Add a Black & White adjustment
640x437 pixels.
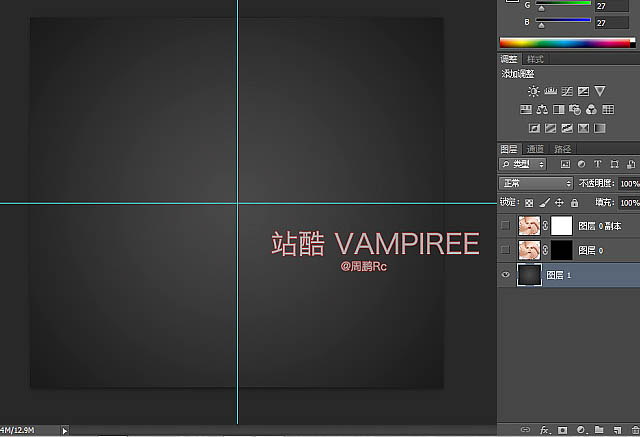coord(558,109)
